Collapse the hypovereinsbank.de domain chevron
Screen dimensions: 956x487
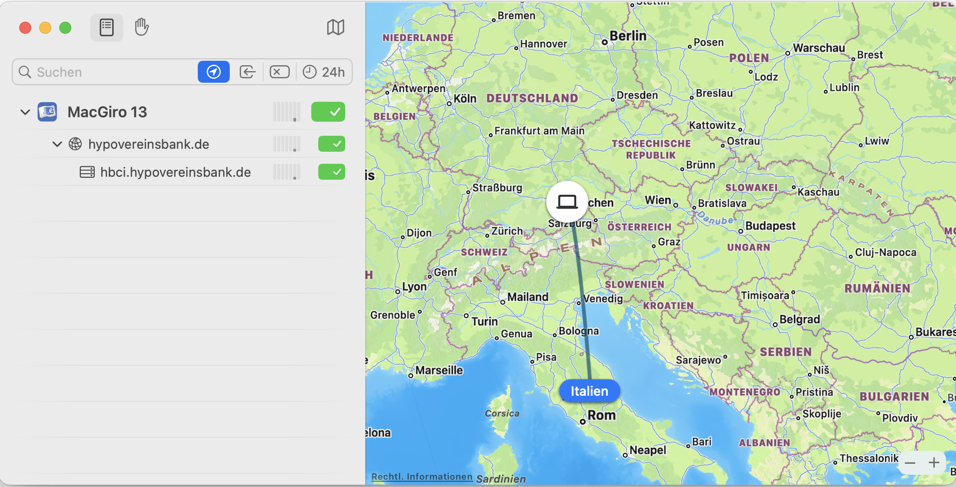pos(57,144)
